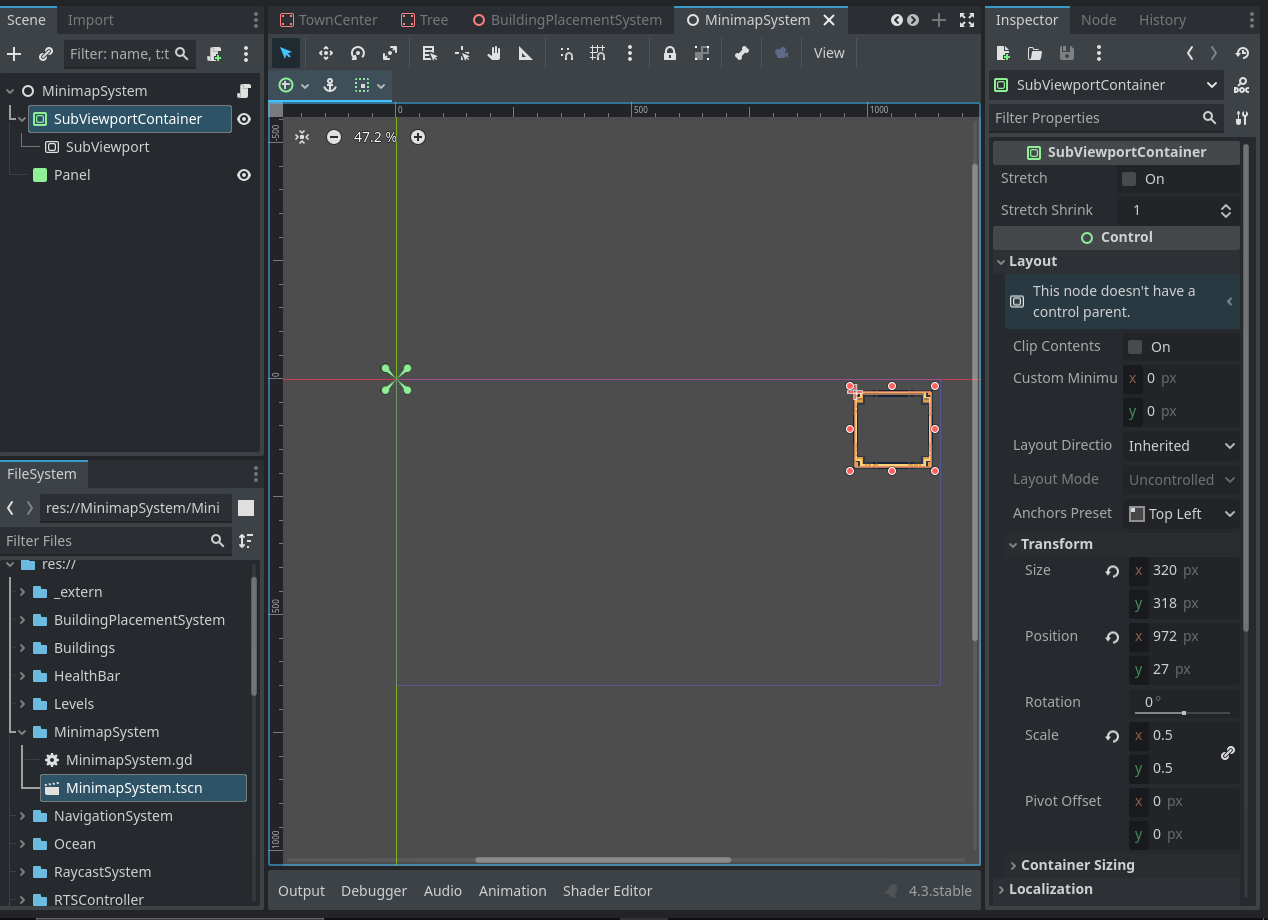Pick the Pan tool (hand icon)

(493, 53)
